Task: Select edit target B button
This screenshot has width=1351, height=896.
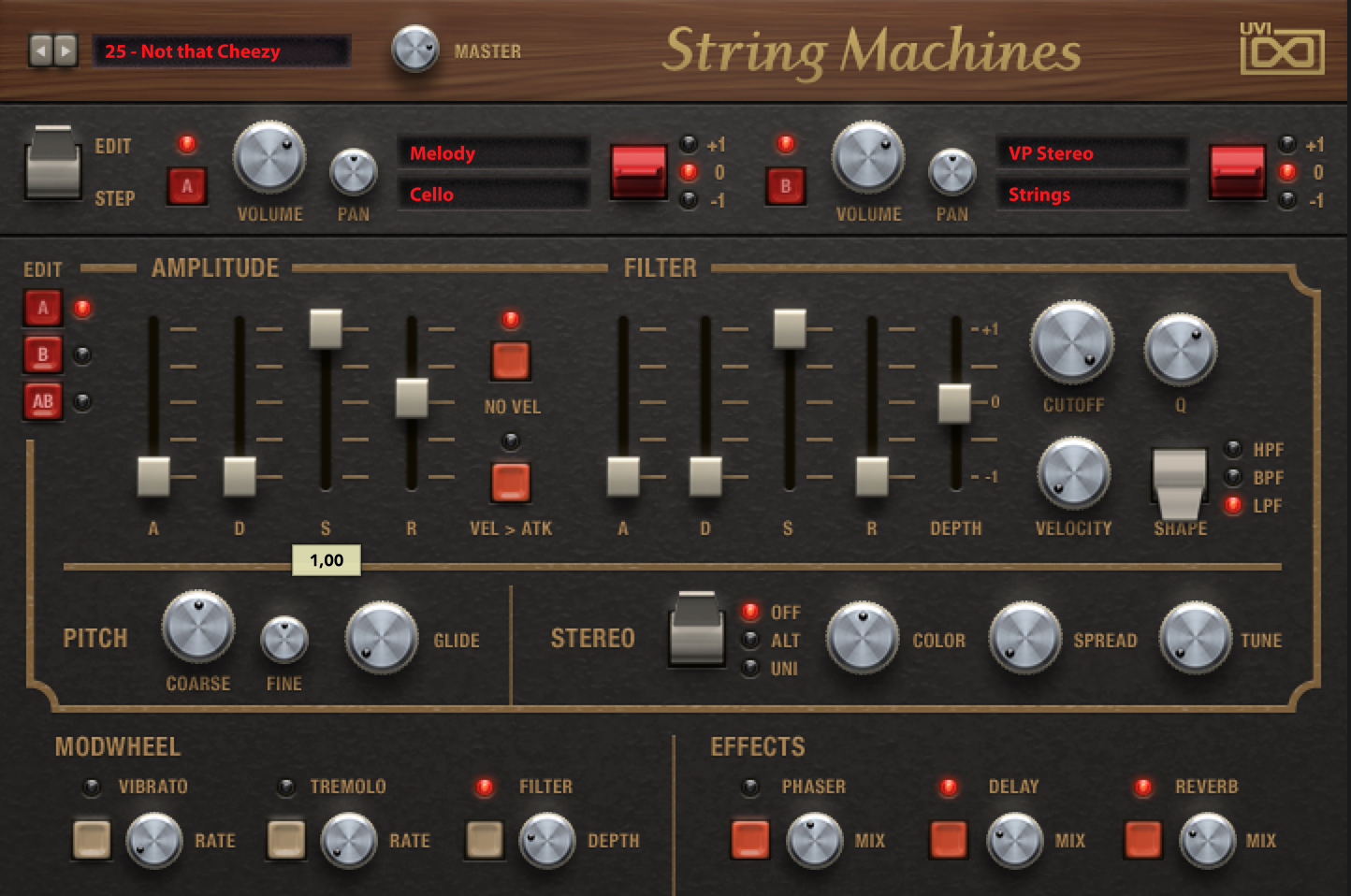Action: (43, 354)
